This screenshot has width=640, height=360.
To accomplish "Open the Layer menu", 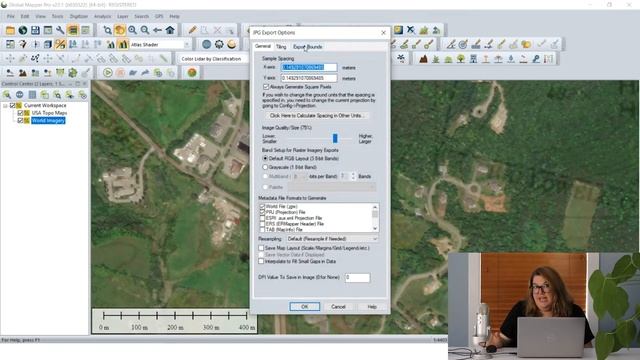I will [x=122, y=16].
